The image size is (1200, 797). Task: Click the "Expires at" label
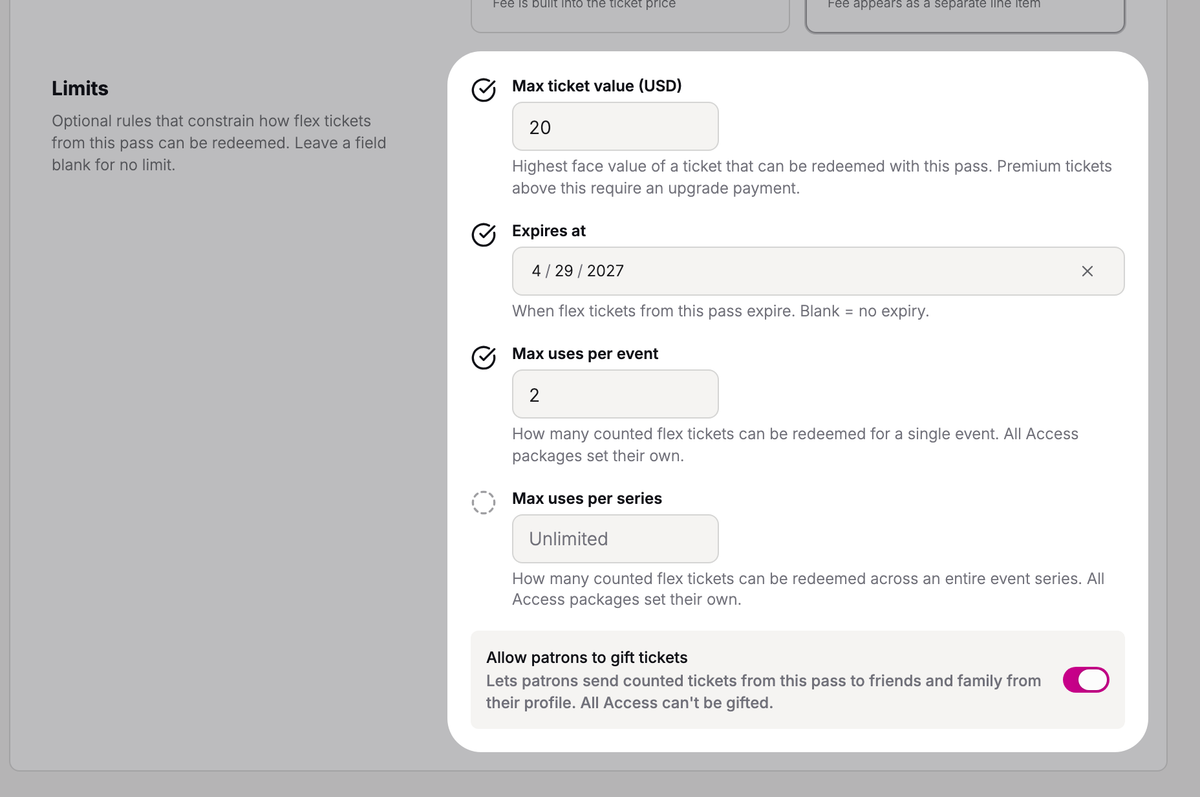(549, 231)
